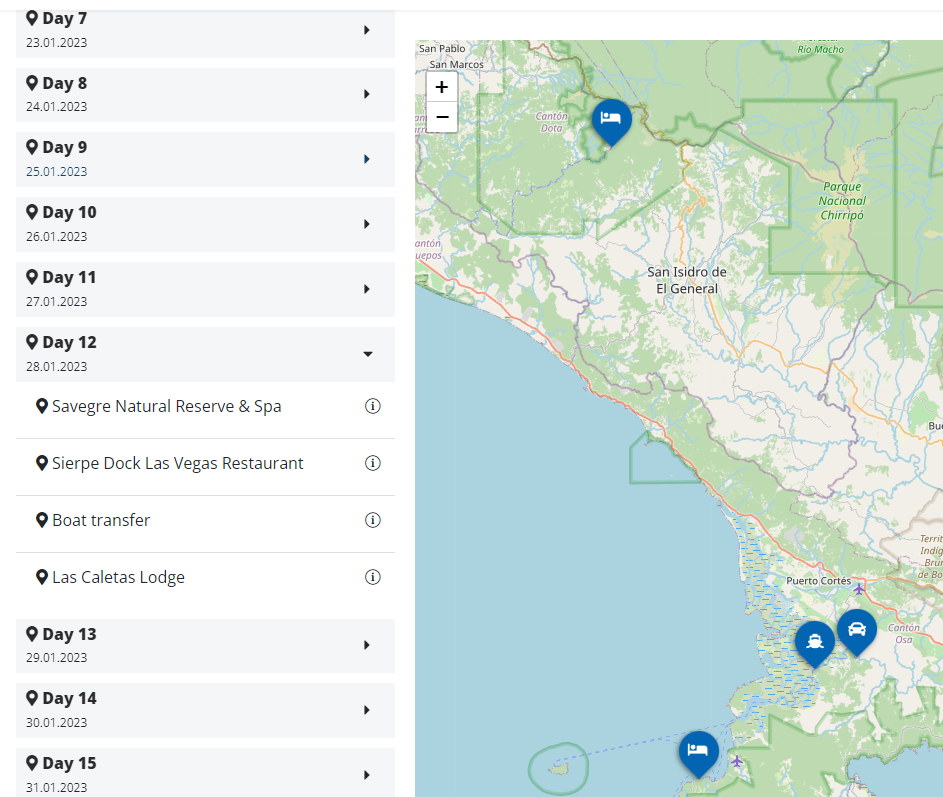Viewport: 943px width, 797px height.
Task: Show info for Boat transfer
Action: pyautogui.click(x=373, y=520)
